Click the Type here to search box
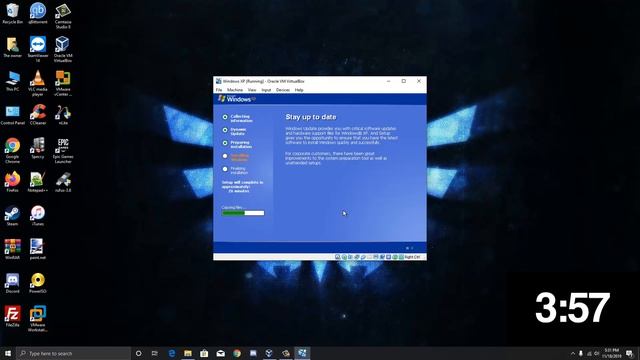 [x=73, y=353]
